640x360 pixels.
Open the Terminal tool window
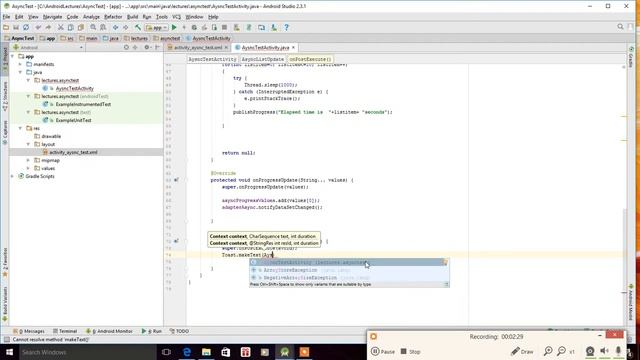click(65, 331)
